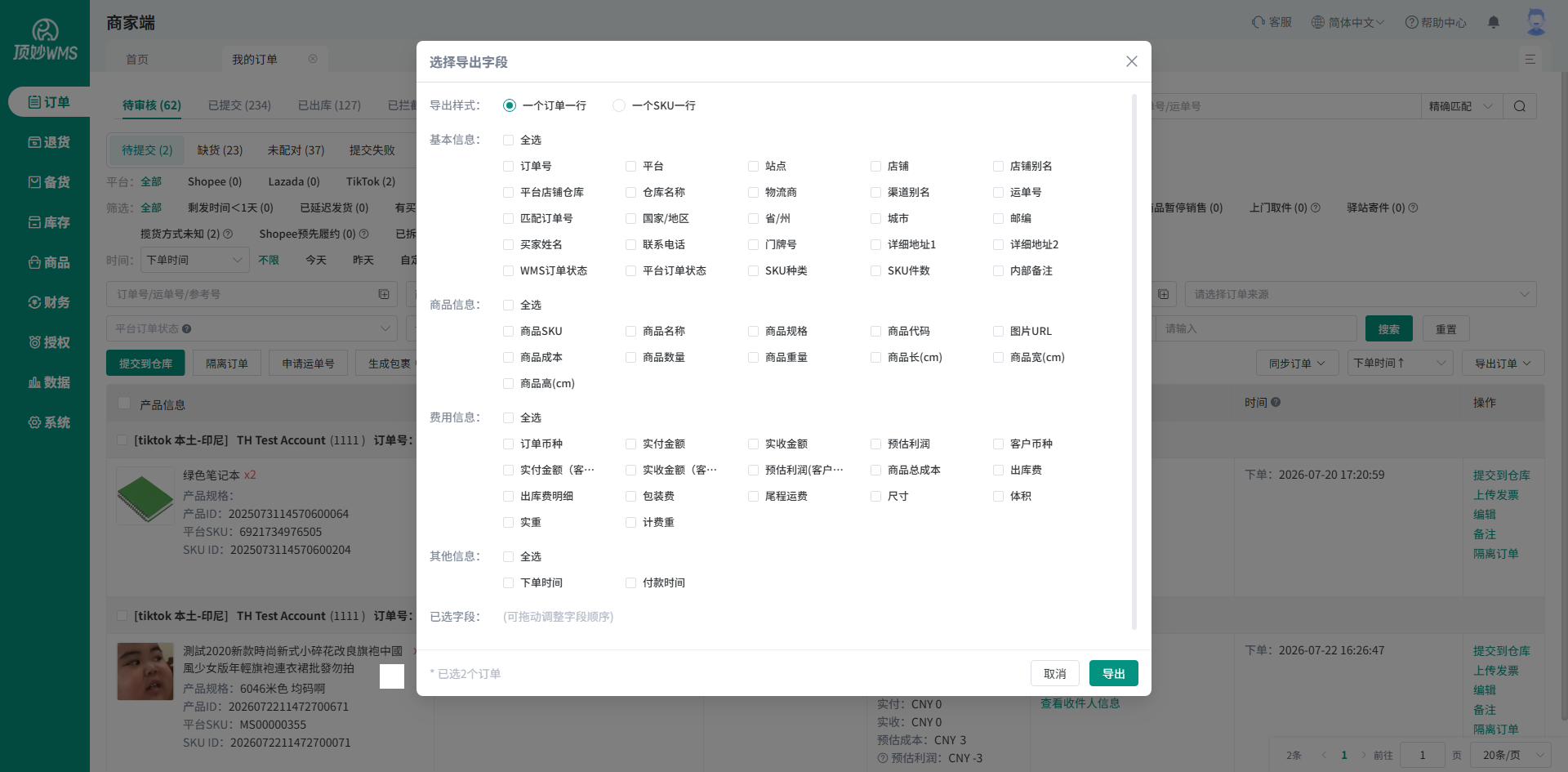Screen dimensions: 1568x772
Task: Click the 查看收件人信息 link
Action: tap(1080, 703)
